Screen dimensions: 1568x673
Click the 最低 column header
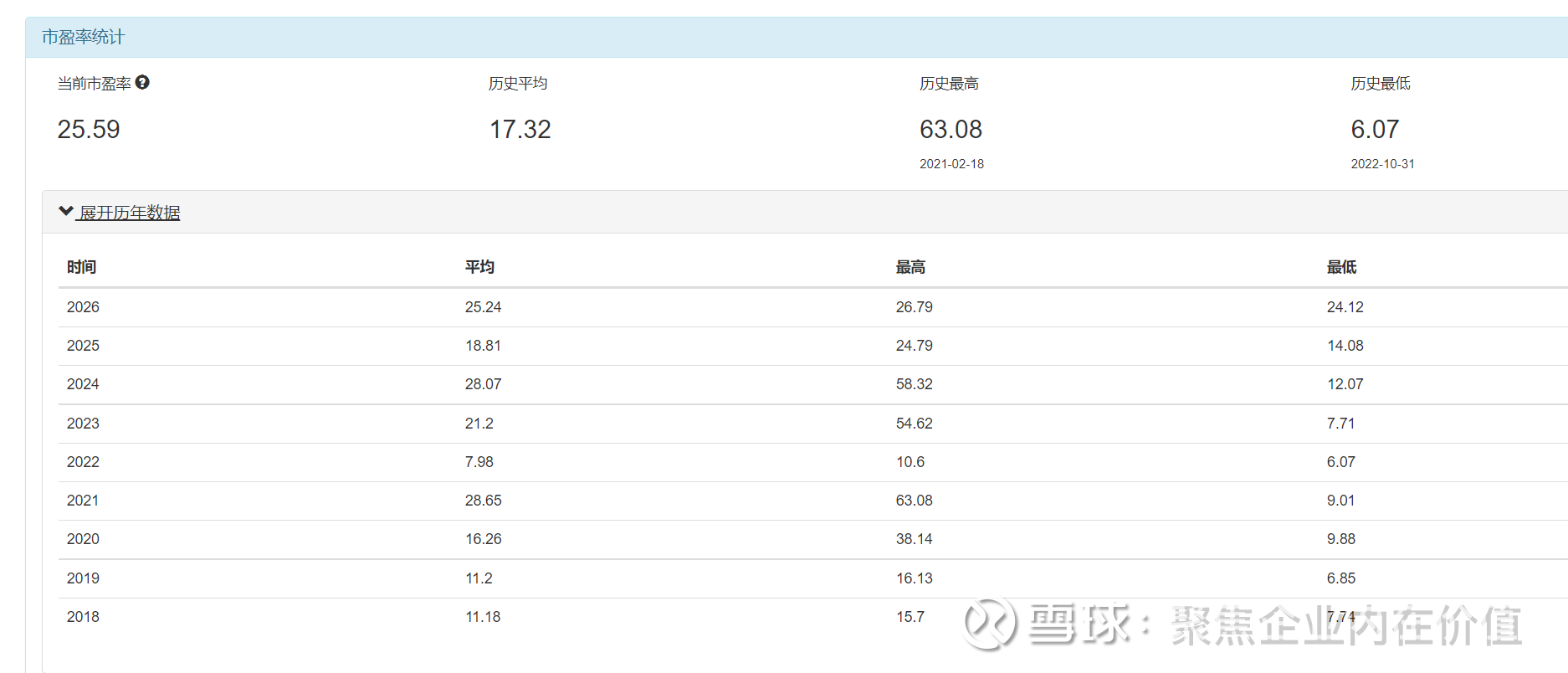tap(1341, 267)
